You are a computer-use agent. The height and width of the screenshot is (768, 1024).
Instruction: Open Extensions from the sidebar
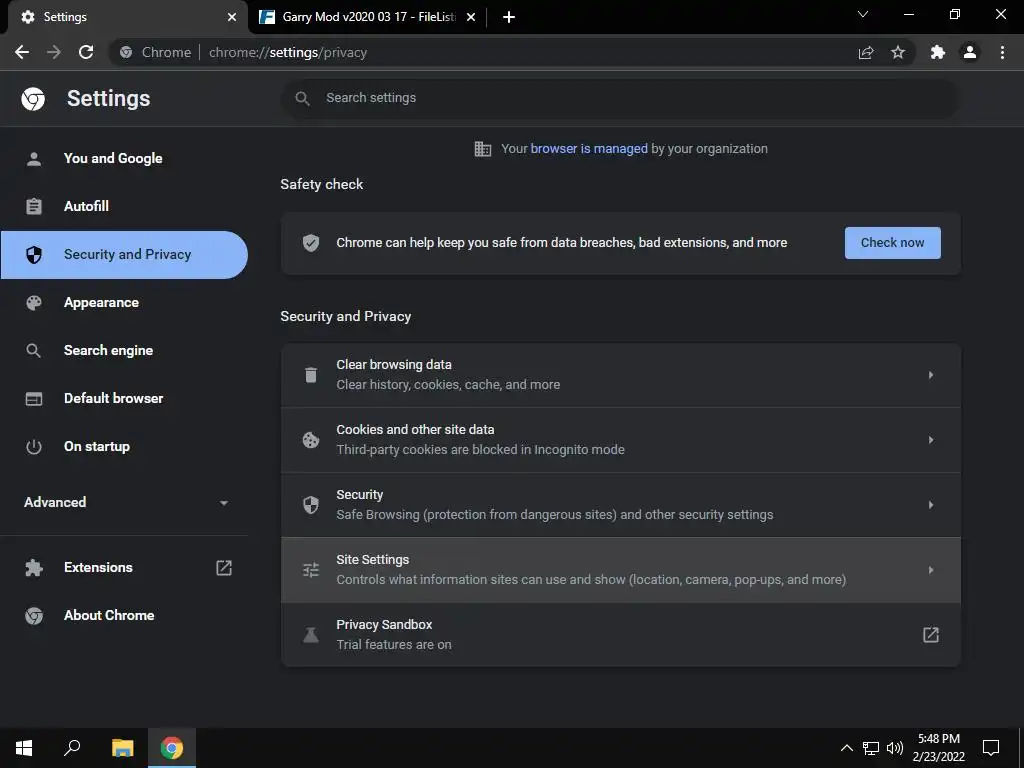click(x=124, y=568)
